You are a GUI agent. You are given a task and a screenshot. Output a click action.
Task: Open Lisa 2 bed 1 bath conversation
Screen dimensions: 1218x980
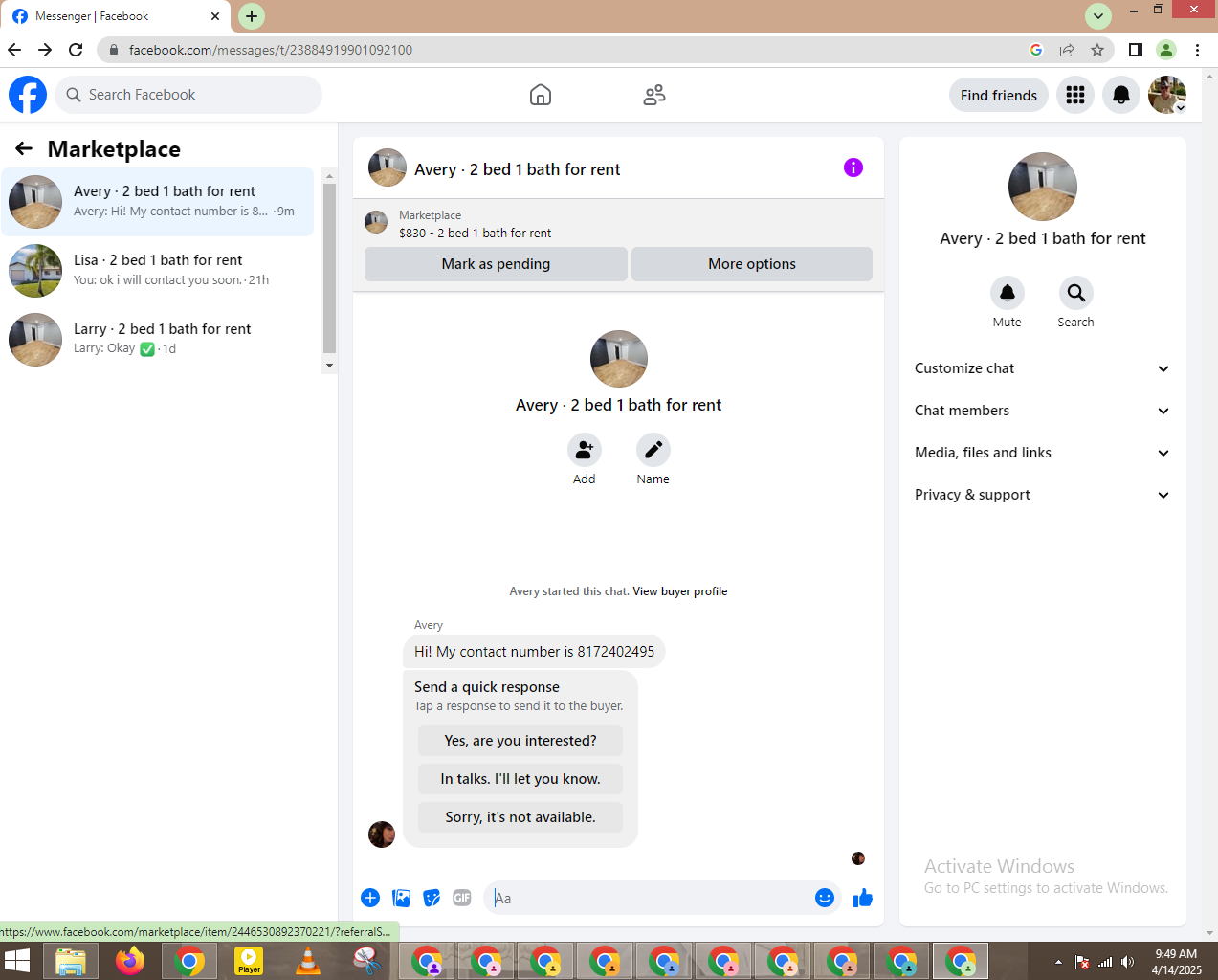(x=158, y=271)
